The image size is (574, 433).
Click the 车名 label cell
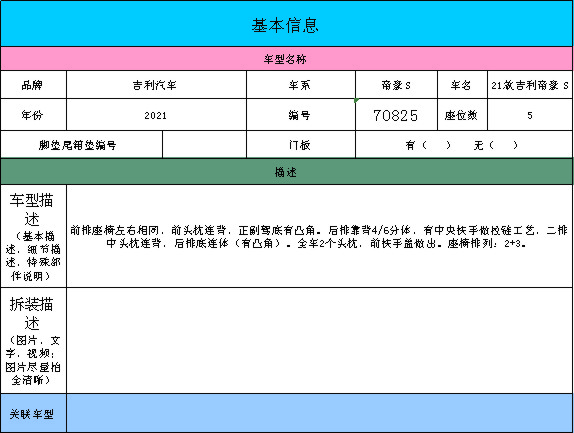462,85
